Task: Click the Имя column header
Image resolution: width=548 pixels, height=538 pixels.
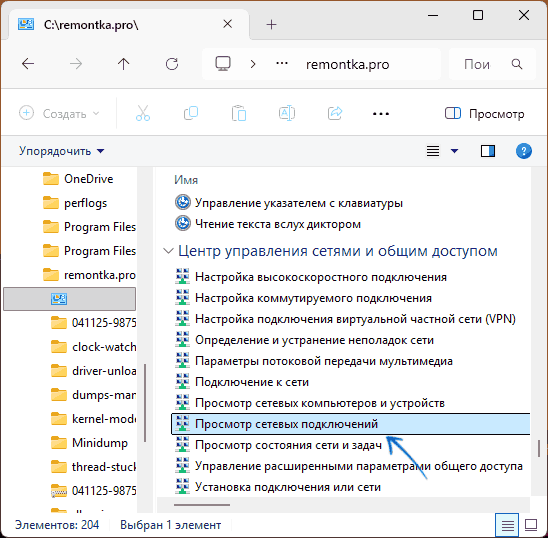Action: click(186, 180)
